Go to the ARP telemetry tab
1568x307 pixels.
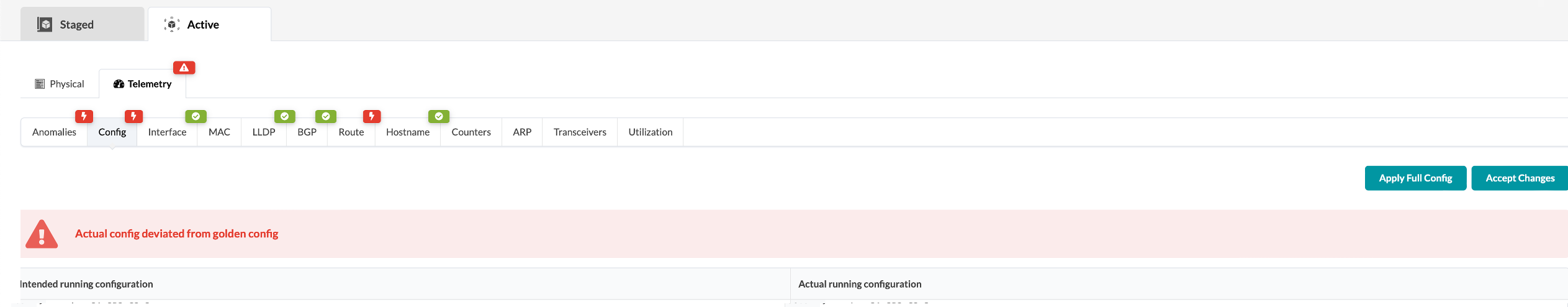point(521,132)
